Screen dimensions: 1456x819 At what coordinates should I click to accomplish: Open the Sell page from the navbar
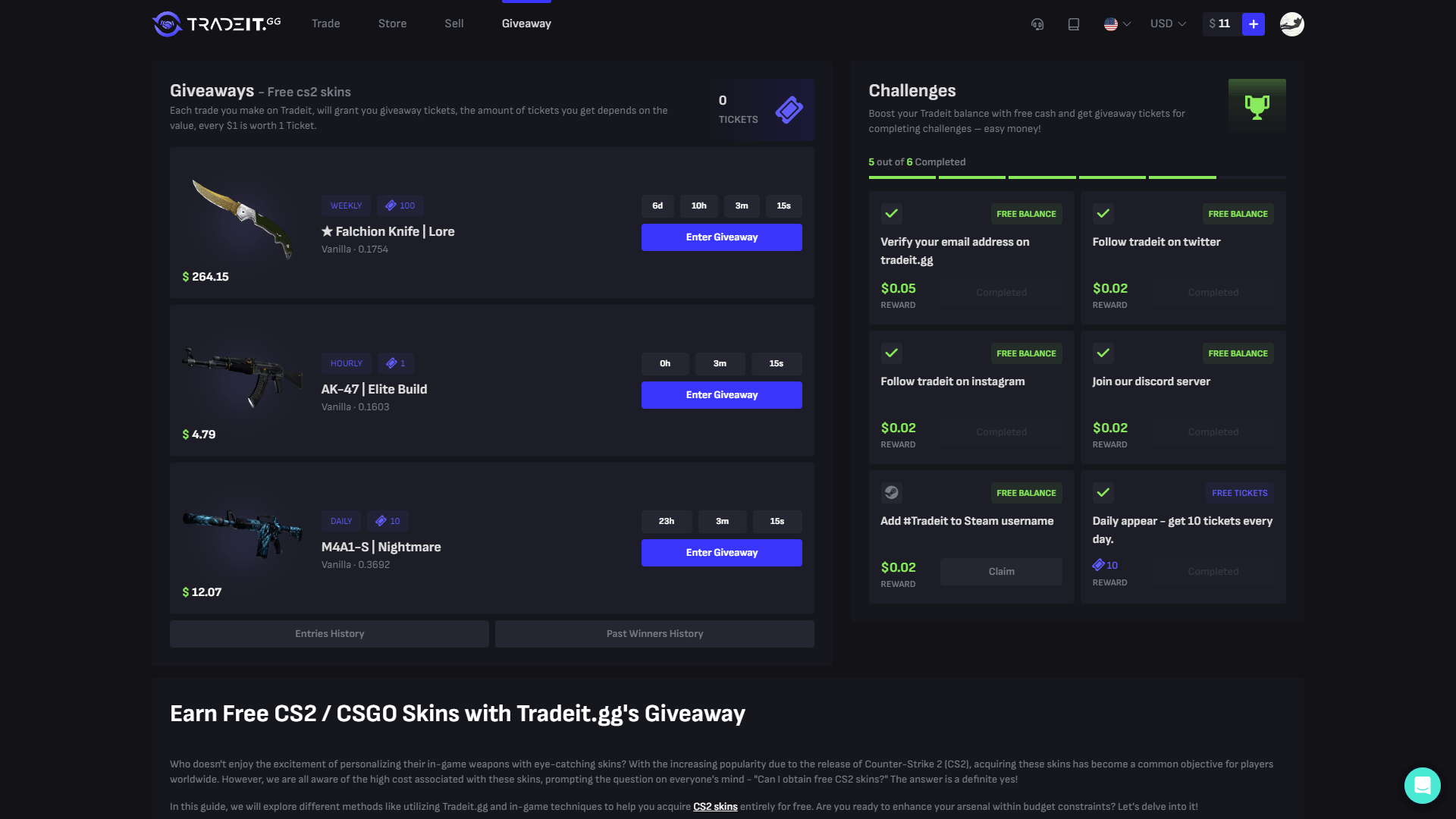tap(453, 24)
